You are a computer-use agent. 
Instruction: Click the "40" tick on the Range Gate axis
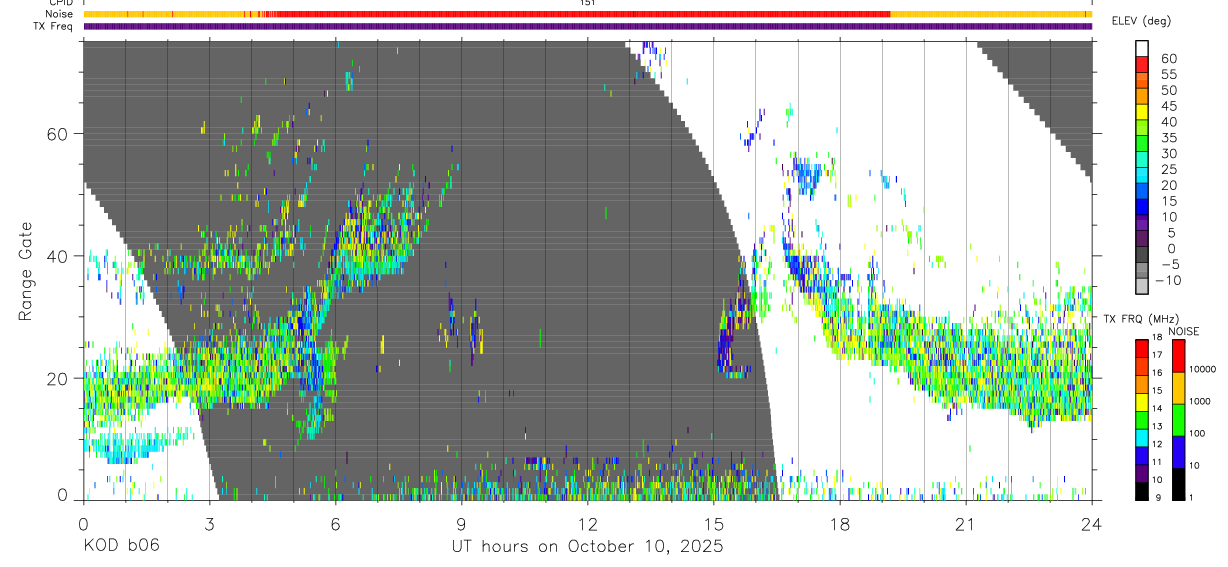[x=57, y=255]
